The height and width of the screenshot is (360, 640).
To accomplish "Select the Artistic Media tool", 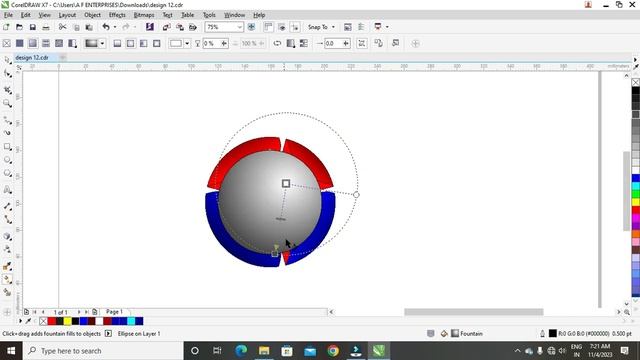I will tap(7, 133).
